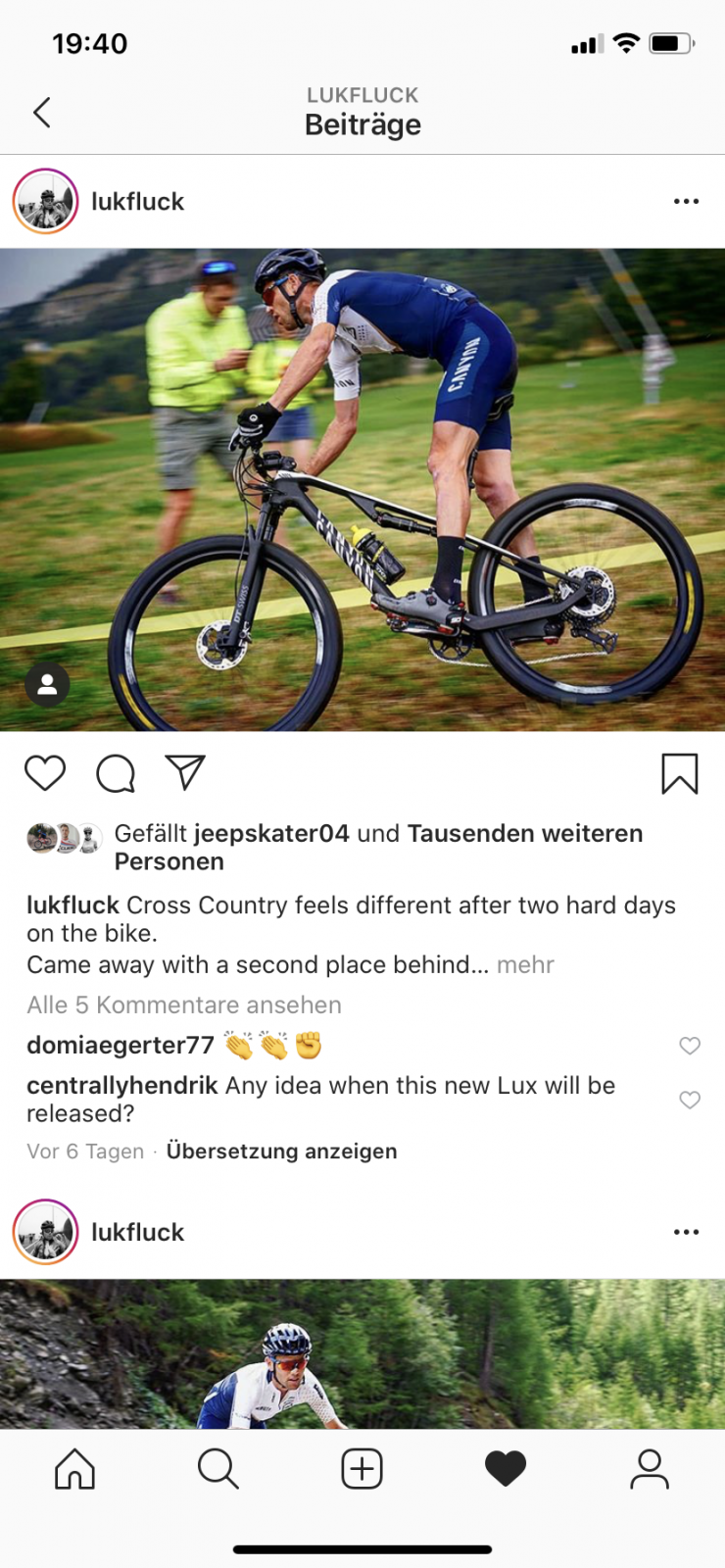Like centrallyhendrik's comment
Image resolution: width=725 pixels, height=1568 pixels.
(x=690, y=1100)
